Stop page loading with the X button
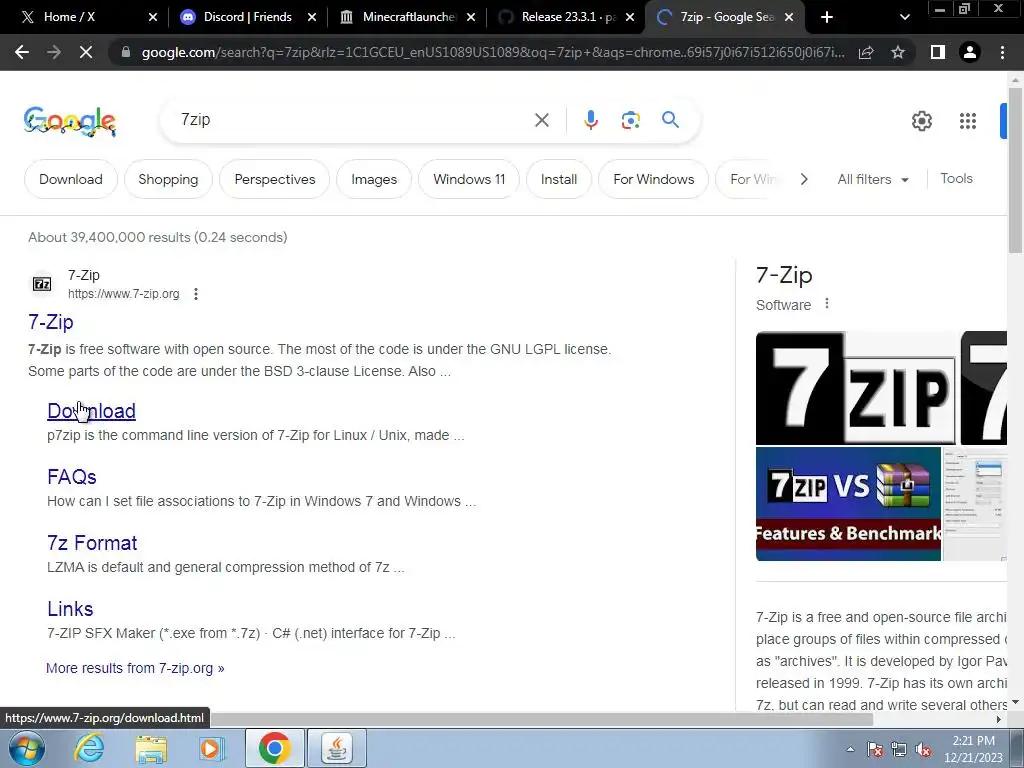The image size is (1024, 768). [86, 52]
